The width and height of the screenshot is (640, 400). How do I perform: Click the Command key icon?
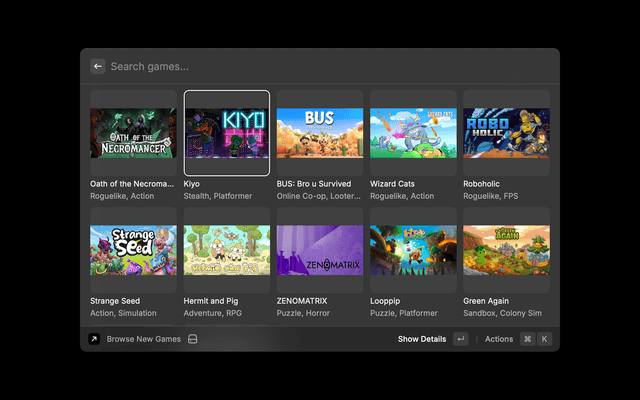527,339
